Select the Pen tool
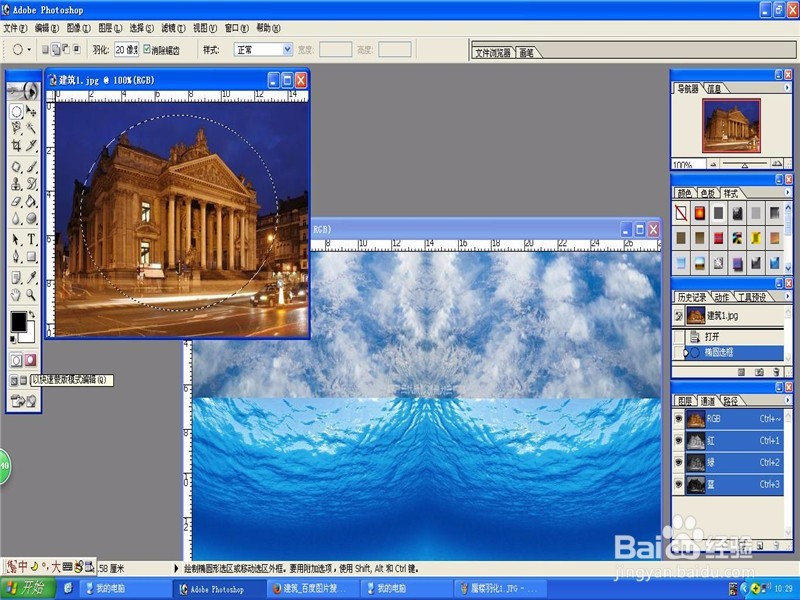 point(16,256)
